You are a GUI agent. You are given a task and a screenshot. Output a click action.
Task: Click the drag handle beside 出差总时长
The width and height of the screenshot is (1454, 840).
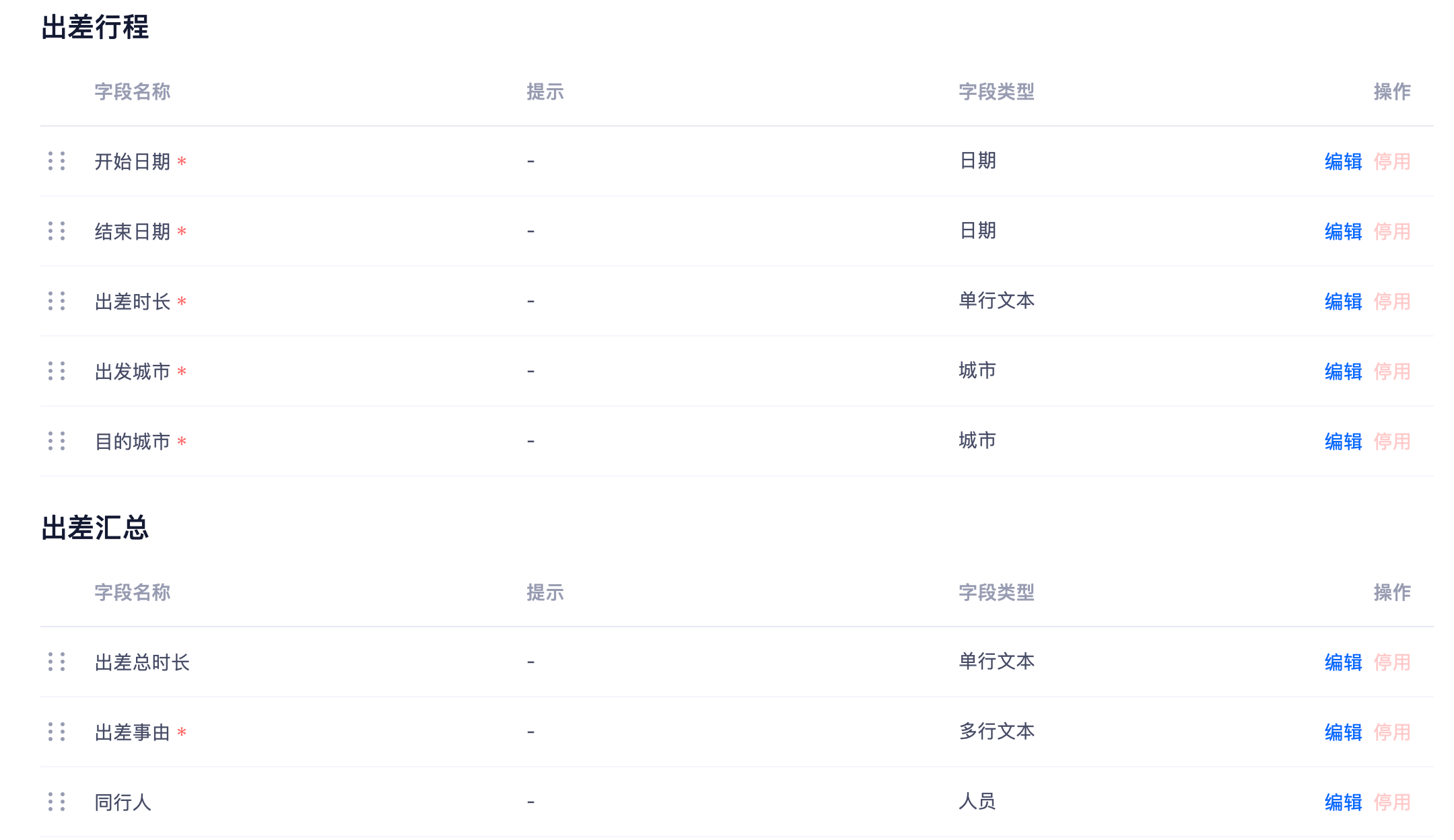click(x=57, y=662)
